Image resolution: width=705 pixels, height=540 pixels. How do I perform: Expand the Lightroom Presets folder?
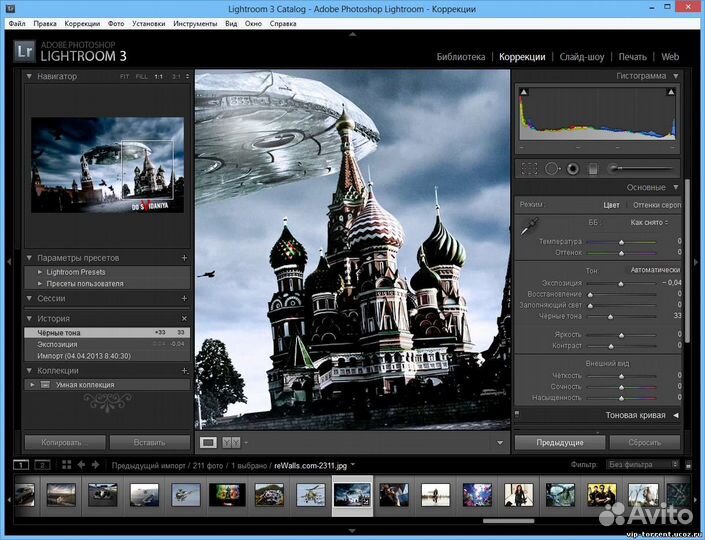point(40,272)
